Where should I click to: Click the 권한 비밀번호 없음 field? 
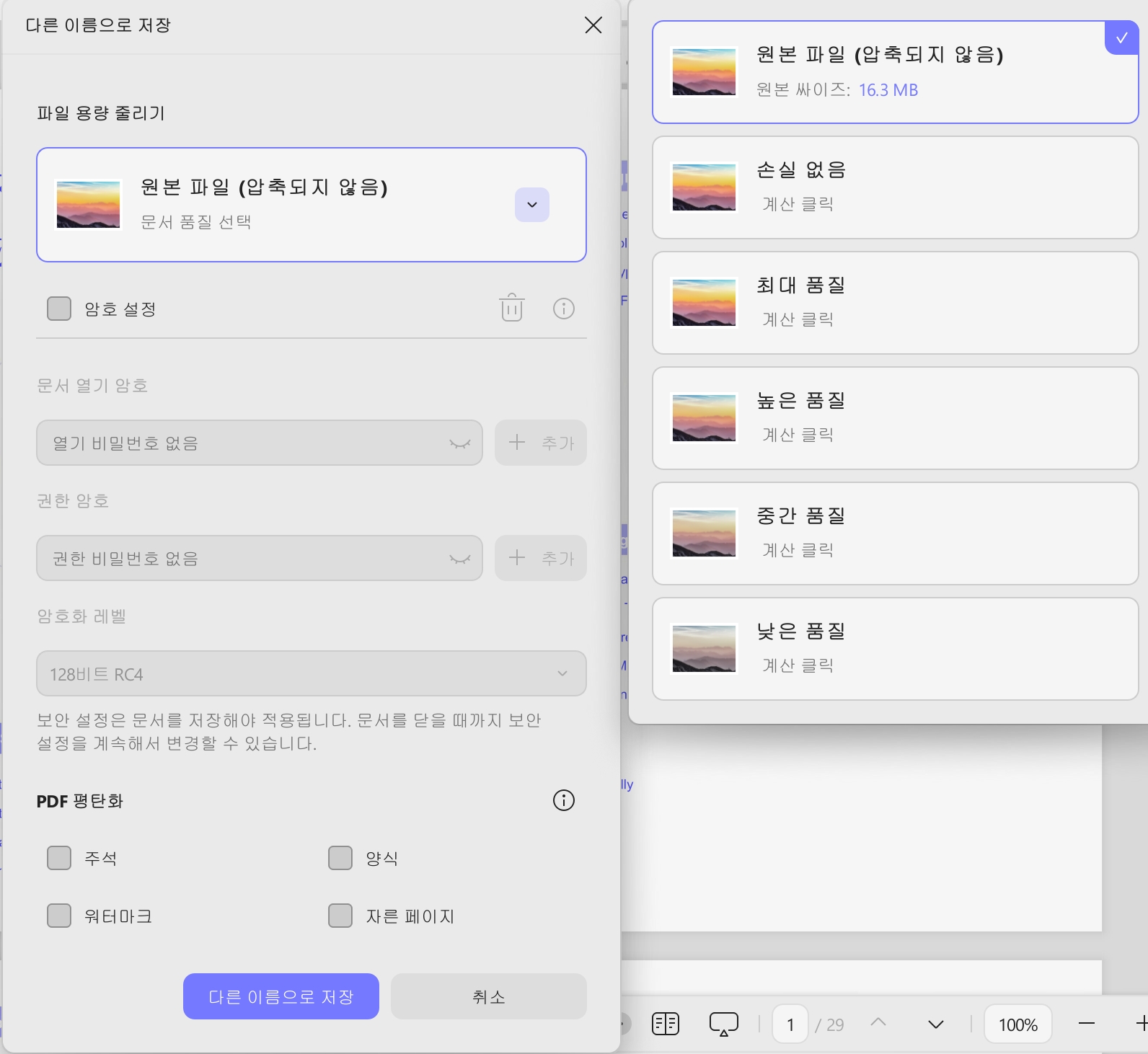tap(260, 558)
